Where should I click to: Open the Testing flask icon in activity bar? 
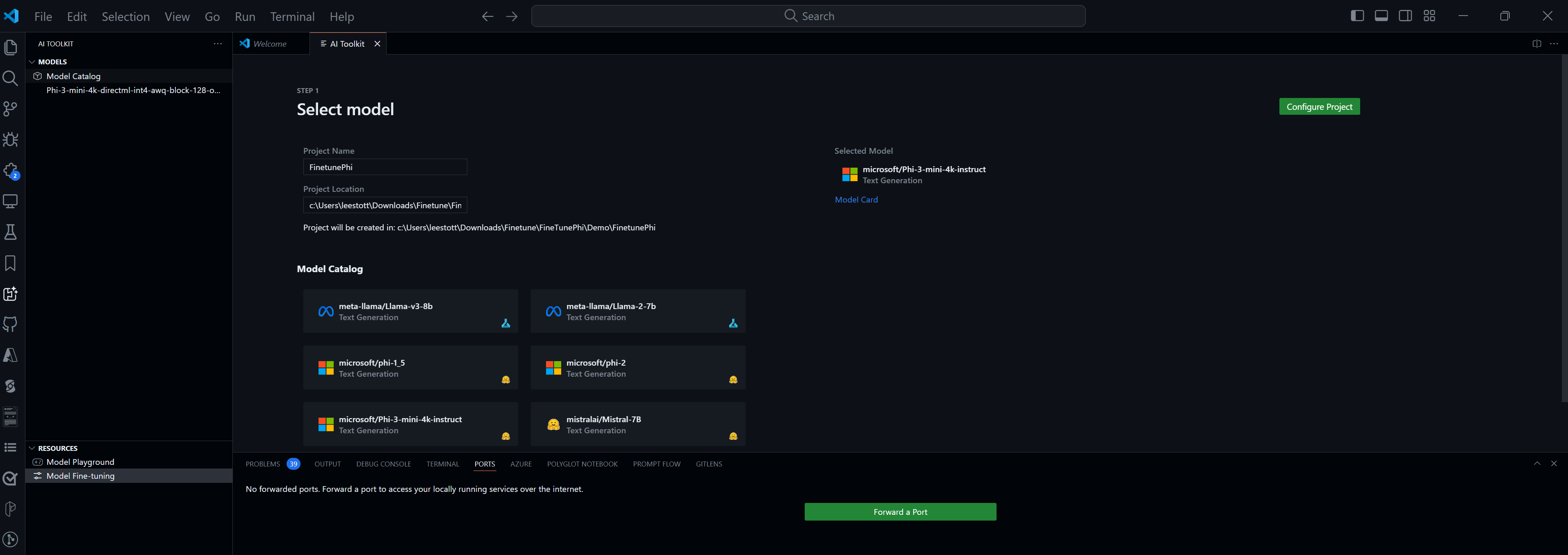point(10,232)
